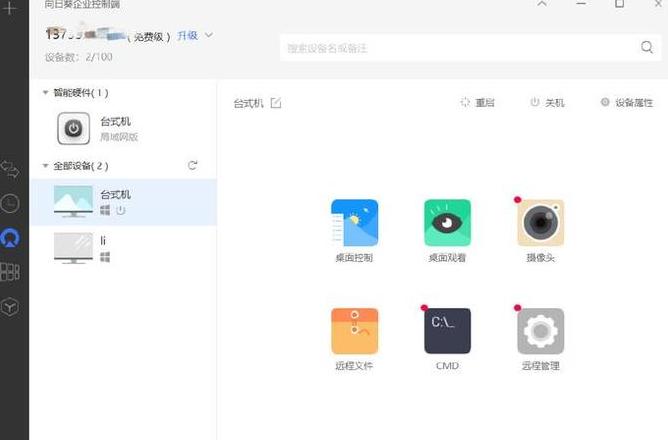Click the 升级 upgrade link
This screenshot has height=440, width=668.
coord(187,35)
